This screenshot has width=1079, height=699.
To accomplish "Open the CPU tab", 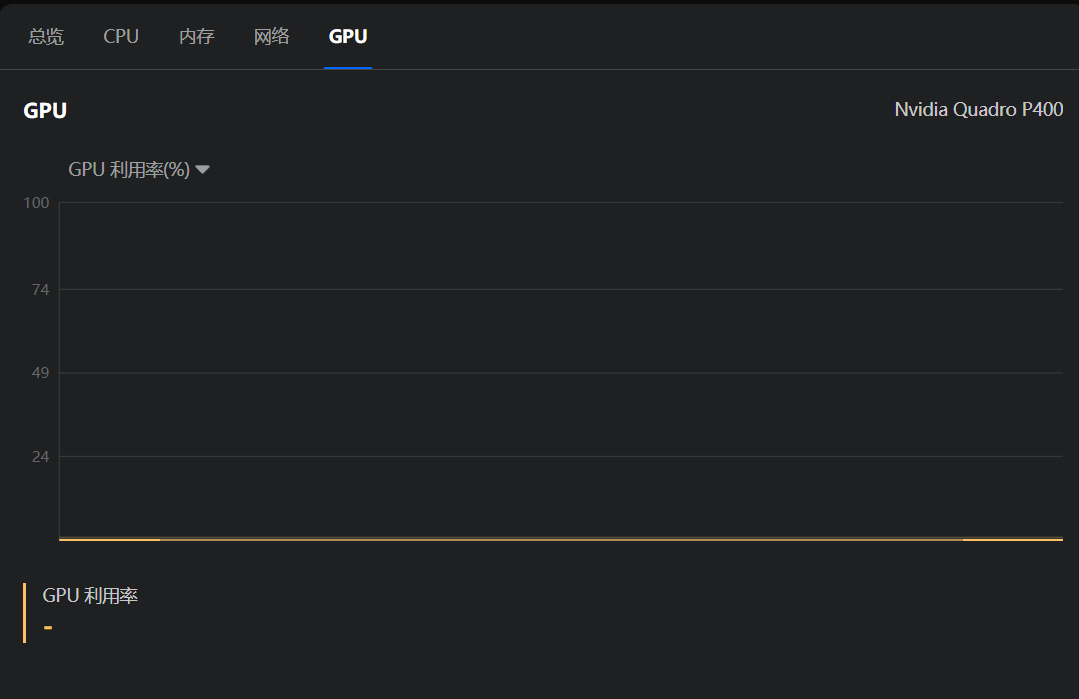I will [121, 37].
